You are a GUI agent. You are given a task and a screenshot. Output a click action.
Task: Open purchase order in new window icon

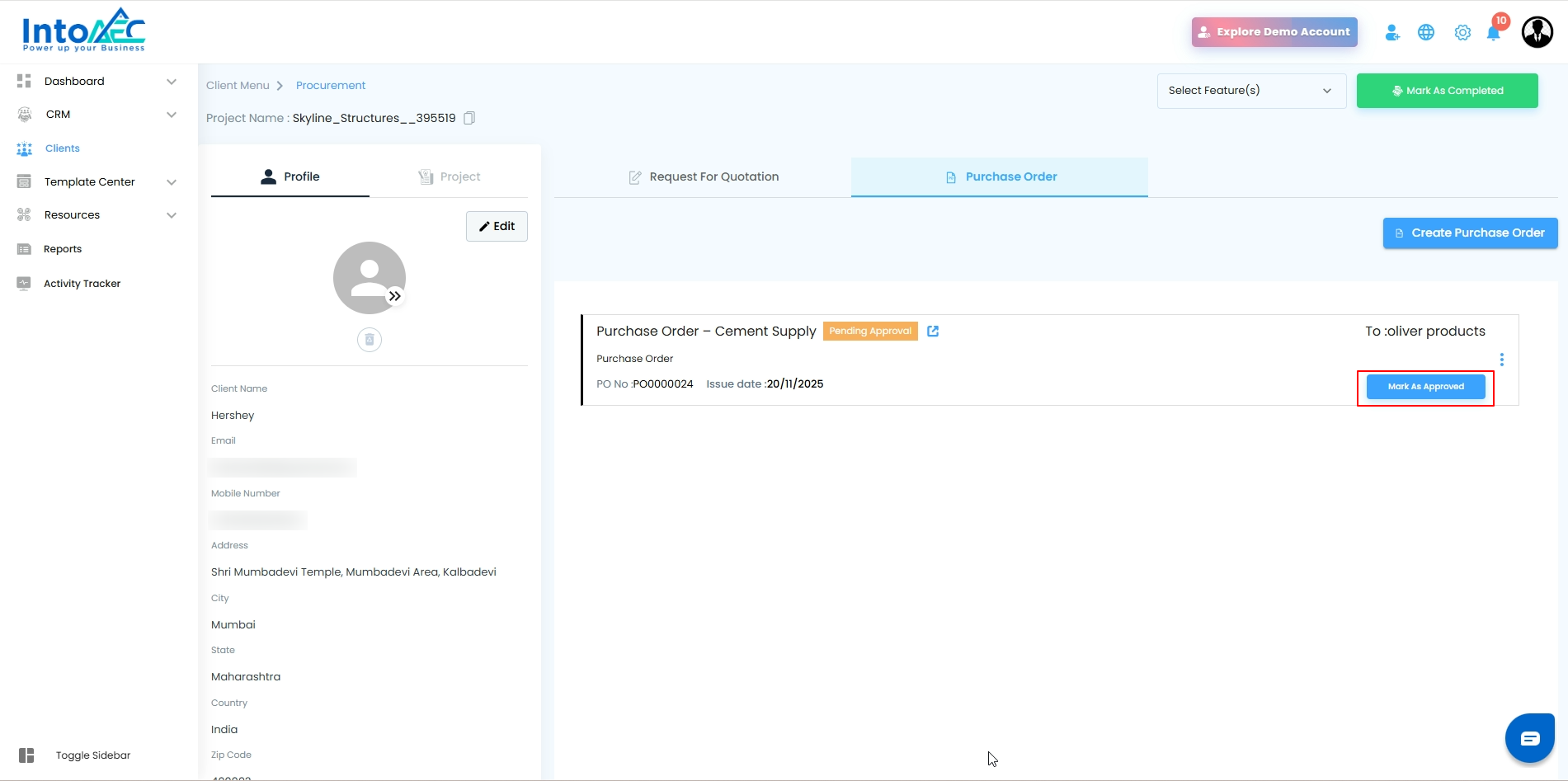933,331
